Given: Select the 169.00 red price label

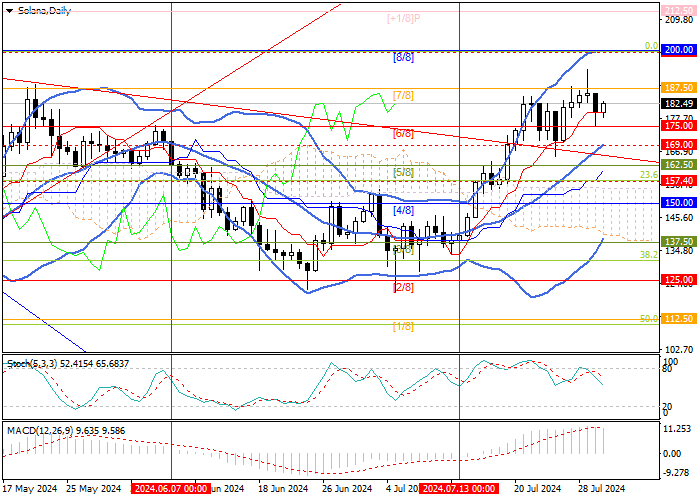Looking at the screenshot, I should (x=678, y=145).
